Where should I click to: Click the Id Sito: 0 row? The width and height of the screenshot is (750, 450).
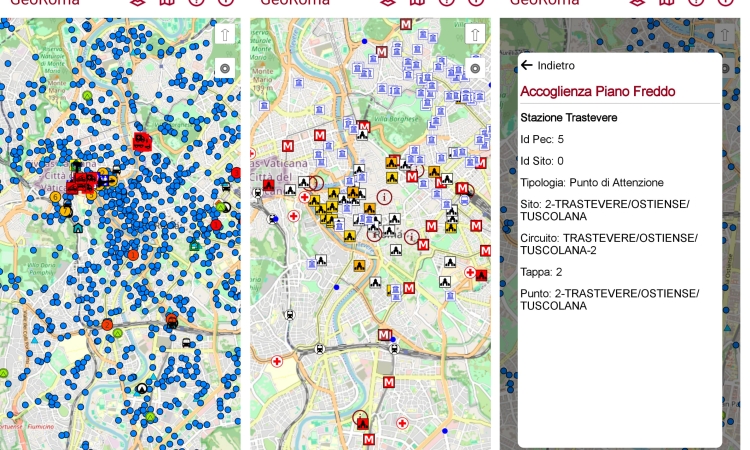click(542, 161)
